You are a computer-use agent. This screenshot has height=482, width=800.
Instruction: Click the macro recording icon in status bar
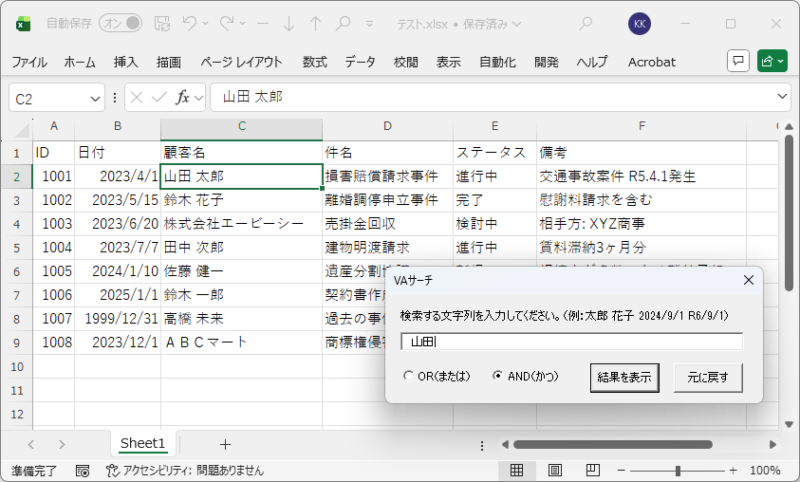point(82,470)
